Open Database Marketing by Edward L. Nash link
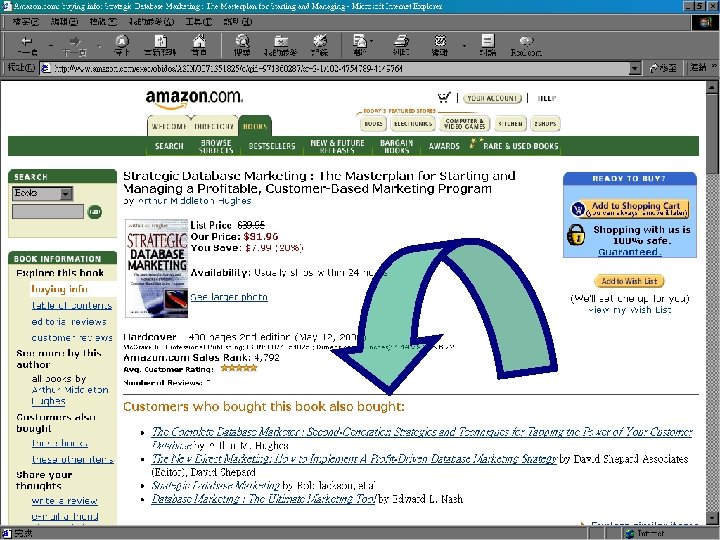 (x=264, y=499)
